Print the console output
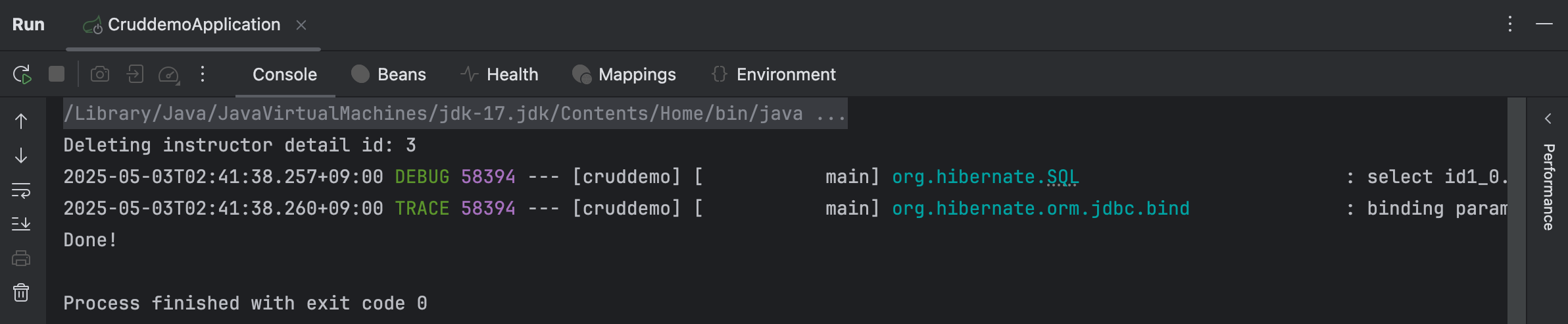The height and width of the screenshot is (324, 1568). 21,258
